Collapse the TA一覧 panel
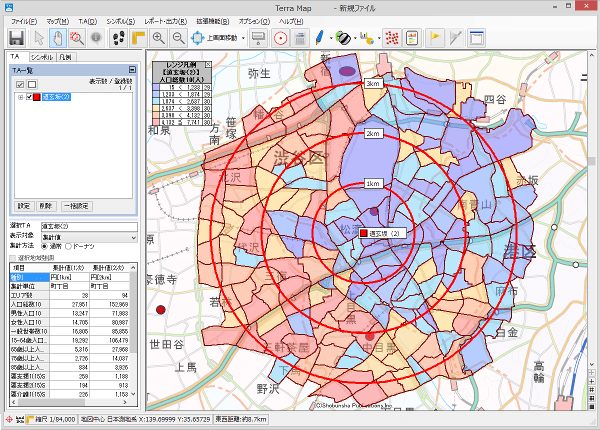 tap(132, 70)
